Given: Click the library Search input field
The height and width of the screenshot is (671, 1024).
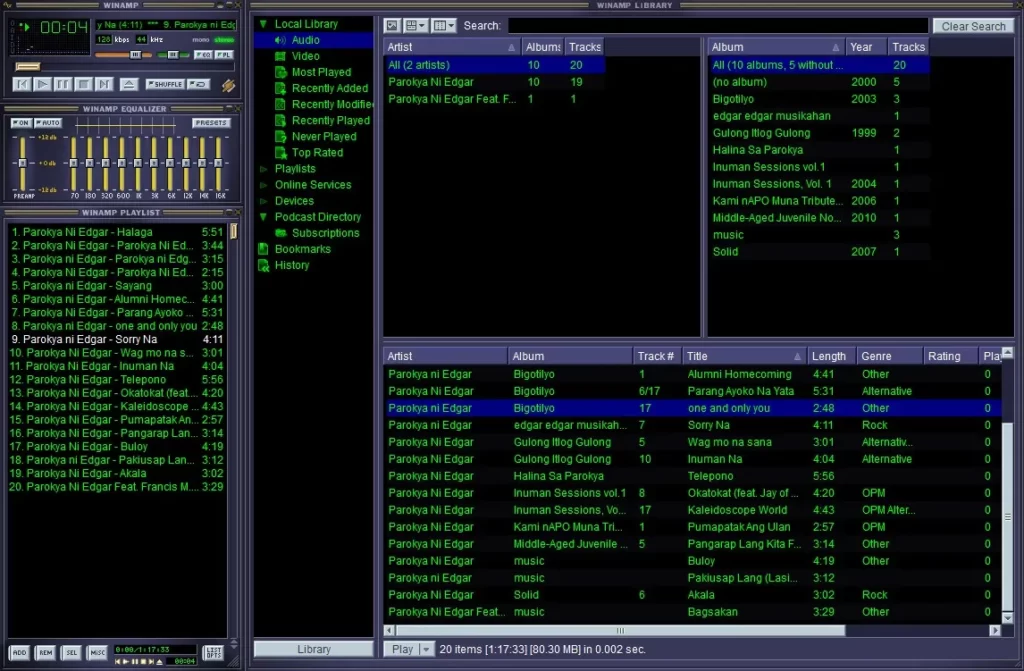Looking at the screenshot, I should point(718,25).
